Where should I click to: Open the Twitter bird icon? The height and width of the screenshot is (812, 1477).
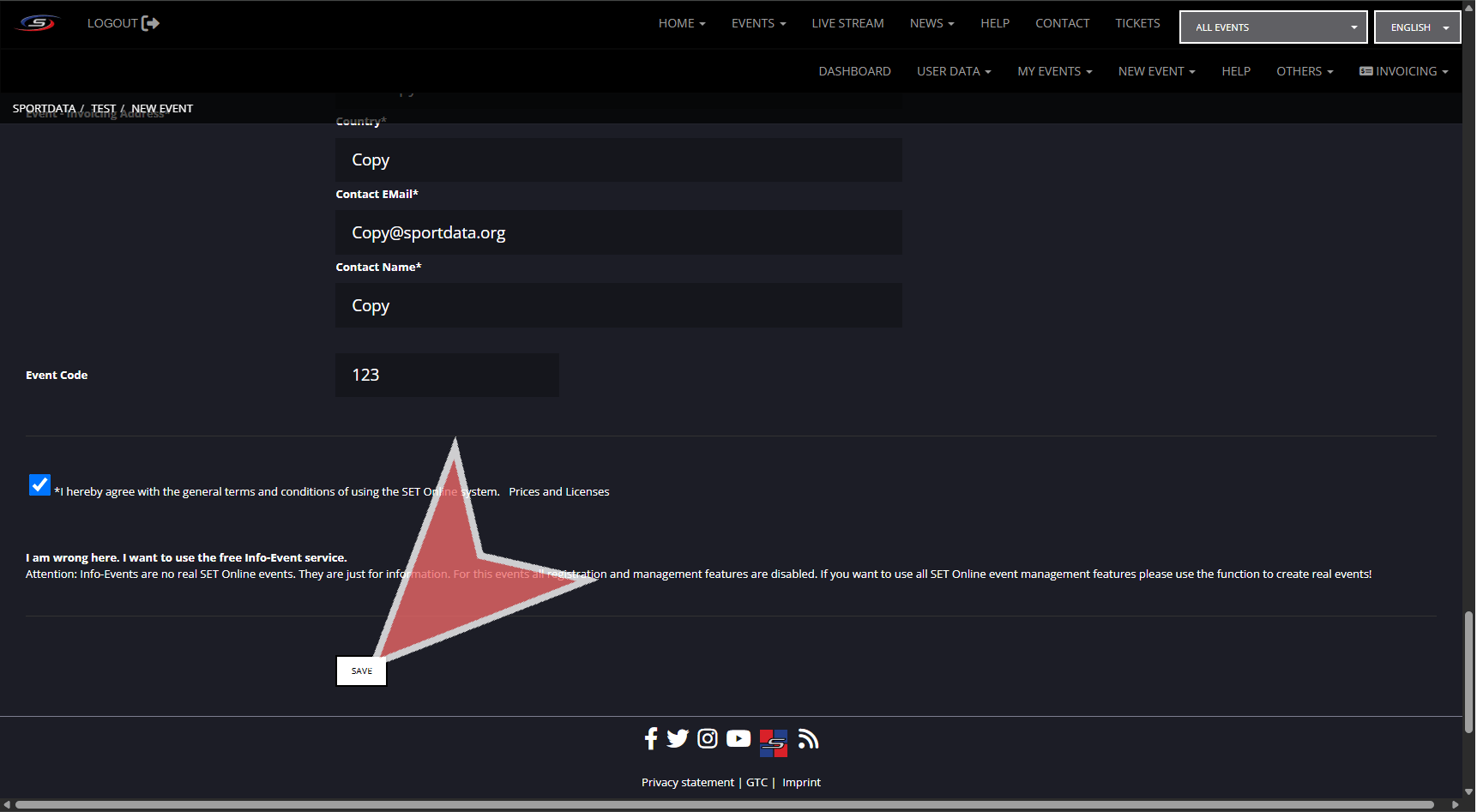click(x=678, y=738)
